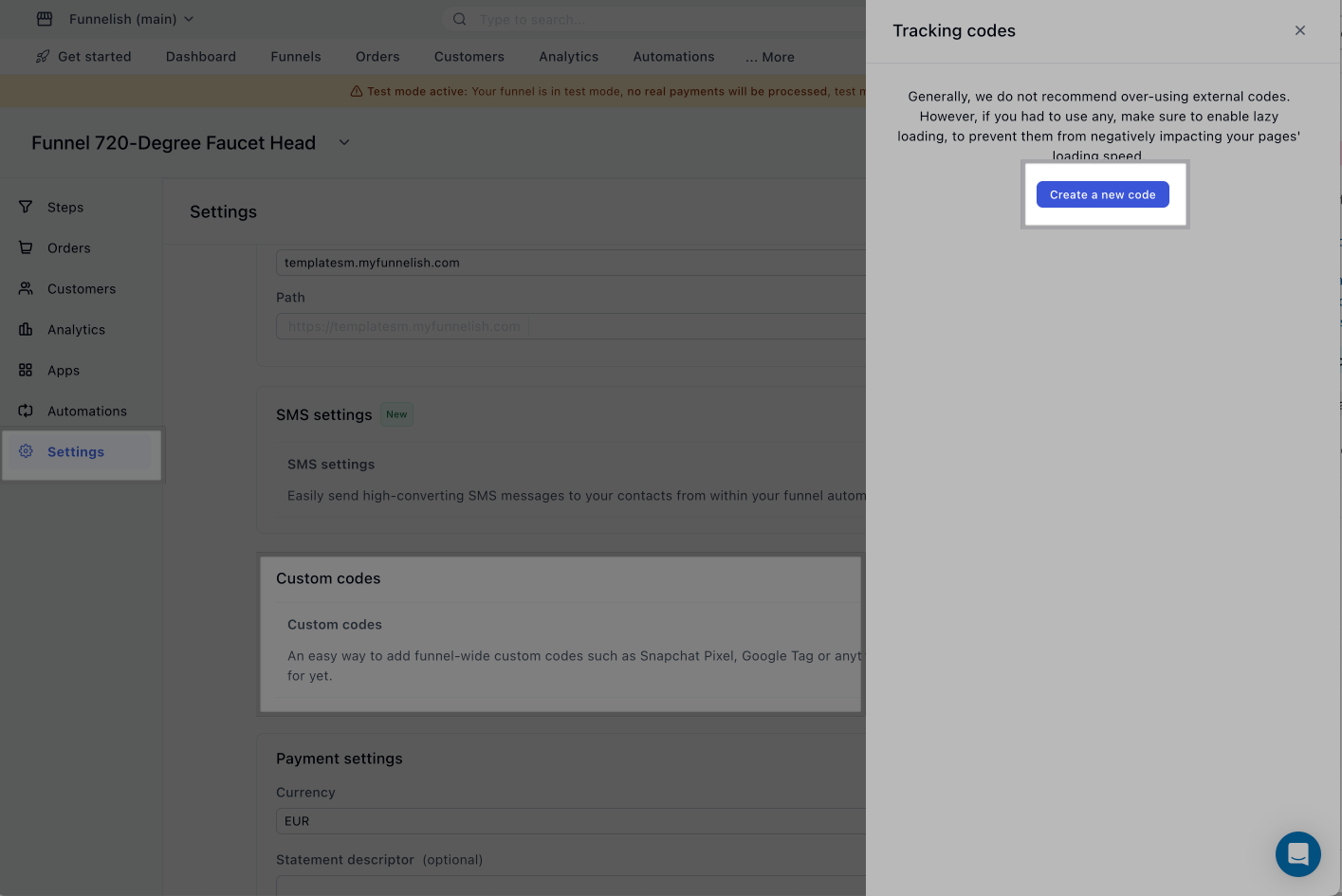
Task: Click the Settings gear icon in sidebar
Action: pyautogui.click(x=26, y=451)
